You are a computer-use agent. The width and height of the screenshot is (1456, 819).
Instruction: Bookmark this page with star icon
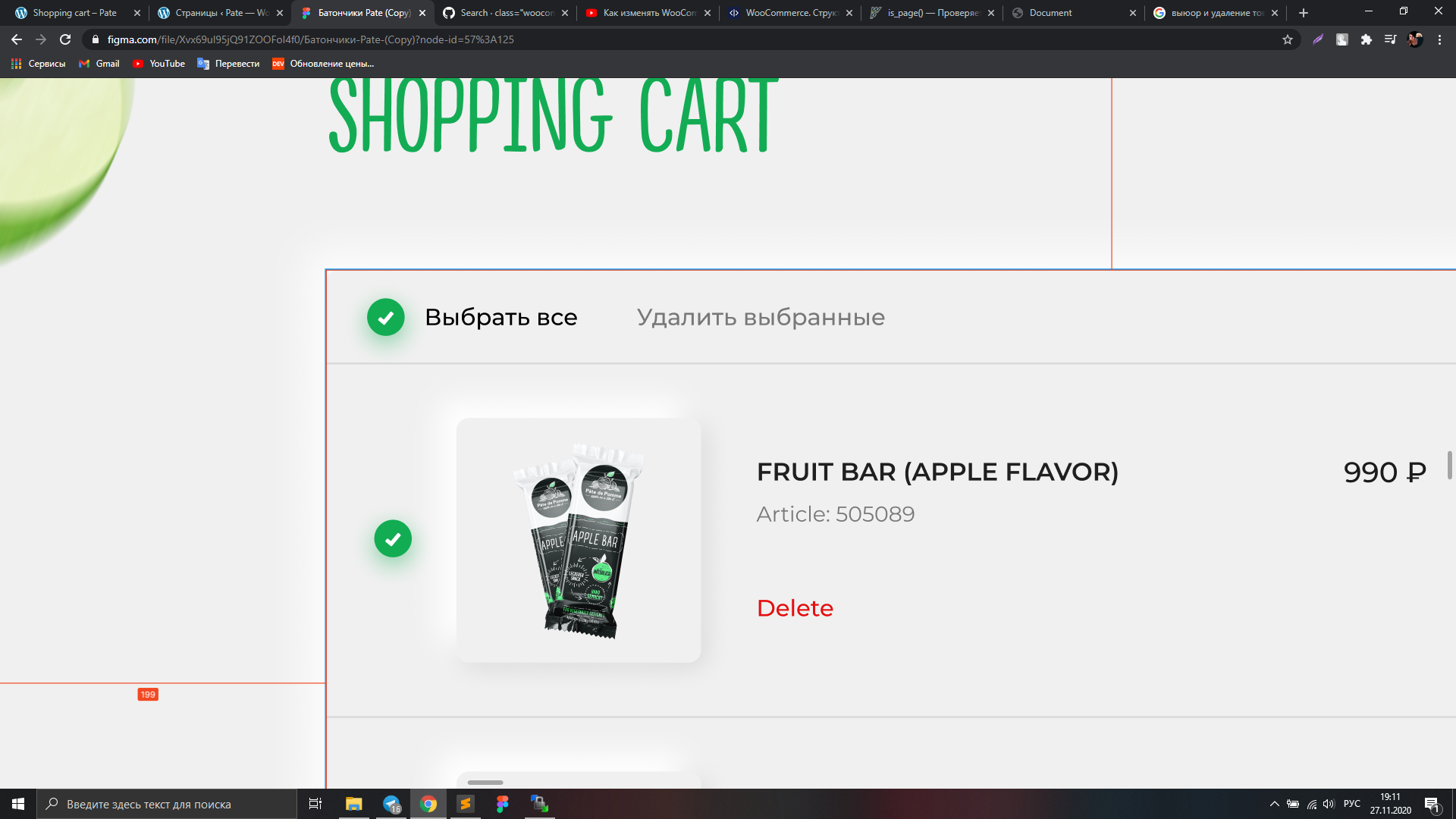click(x=1288, y=39)
